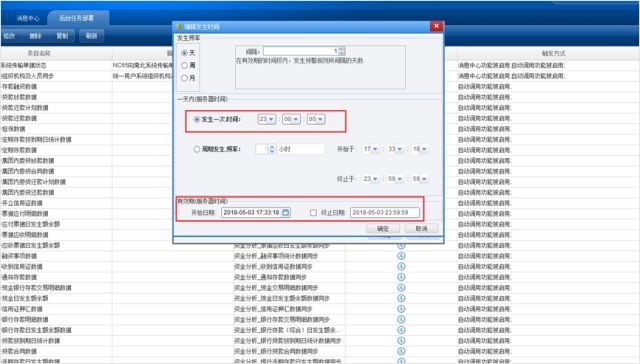Screen dimensions: 640x364
Task: Select the 融资事项数据 row name
Action: click(x=19, y=256)
